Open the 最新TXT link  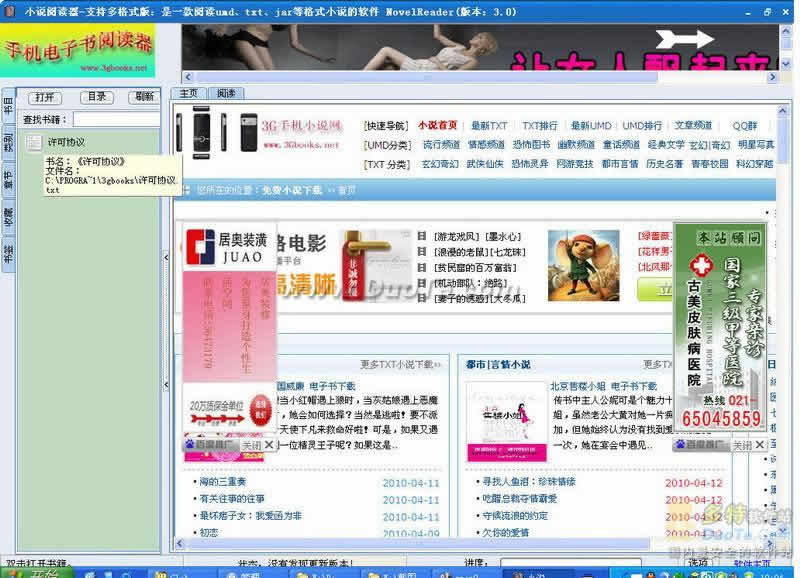tap(489, 125)
